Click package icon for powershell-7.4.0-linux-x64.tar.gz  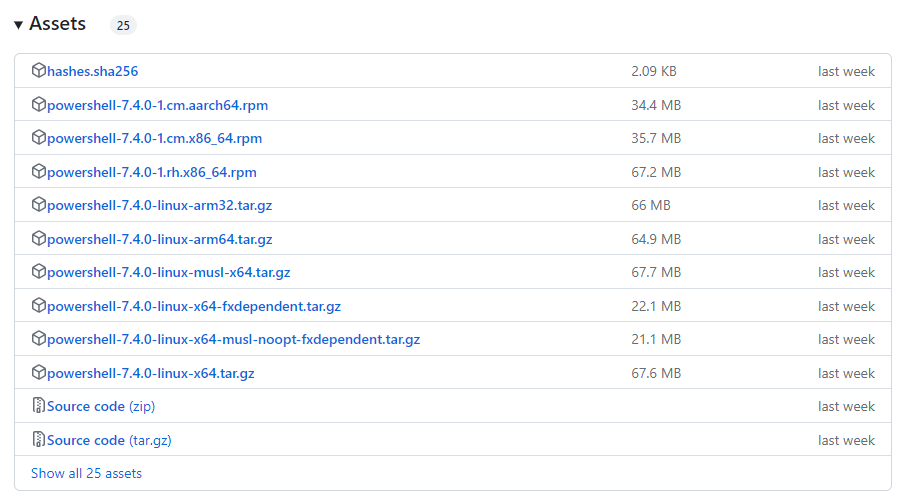38,372
